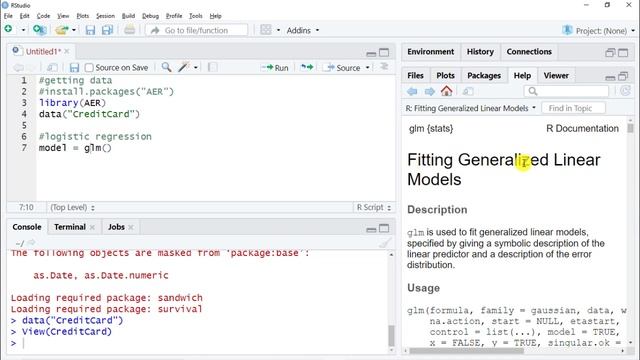Click the Help refresh icon
Screen dimensions: 640x360
625,91
